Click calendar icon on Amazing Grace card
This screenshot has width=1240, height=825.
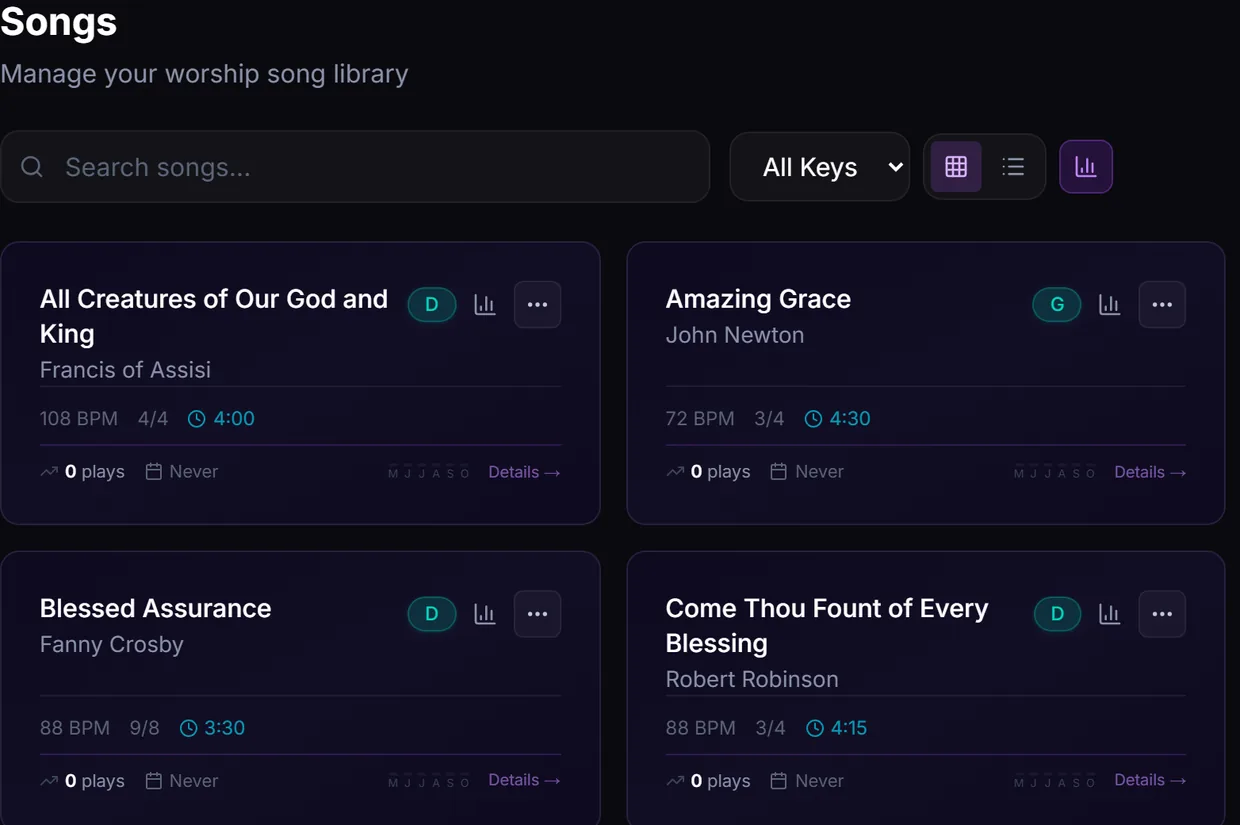tap(778, 471)
